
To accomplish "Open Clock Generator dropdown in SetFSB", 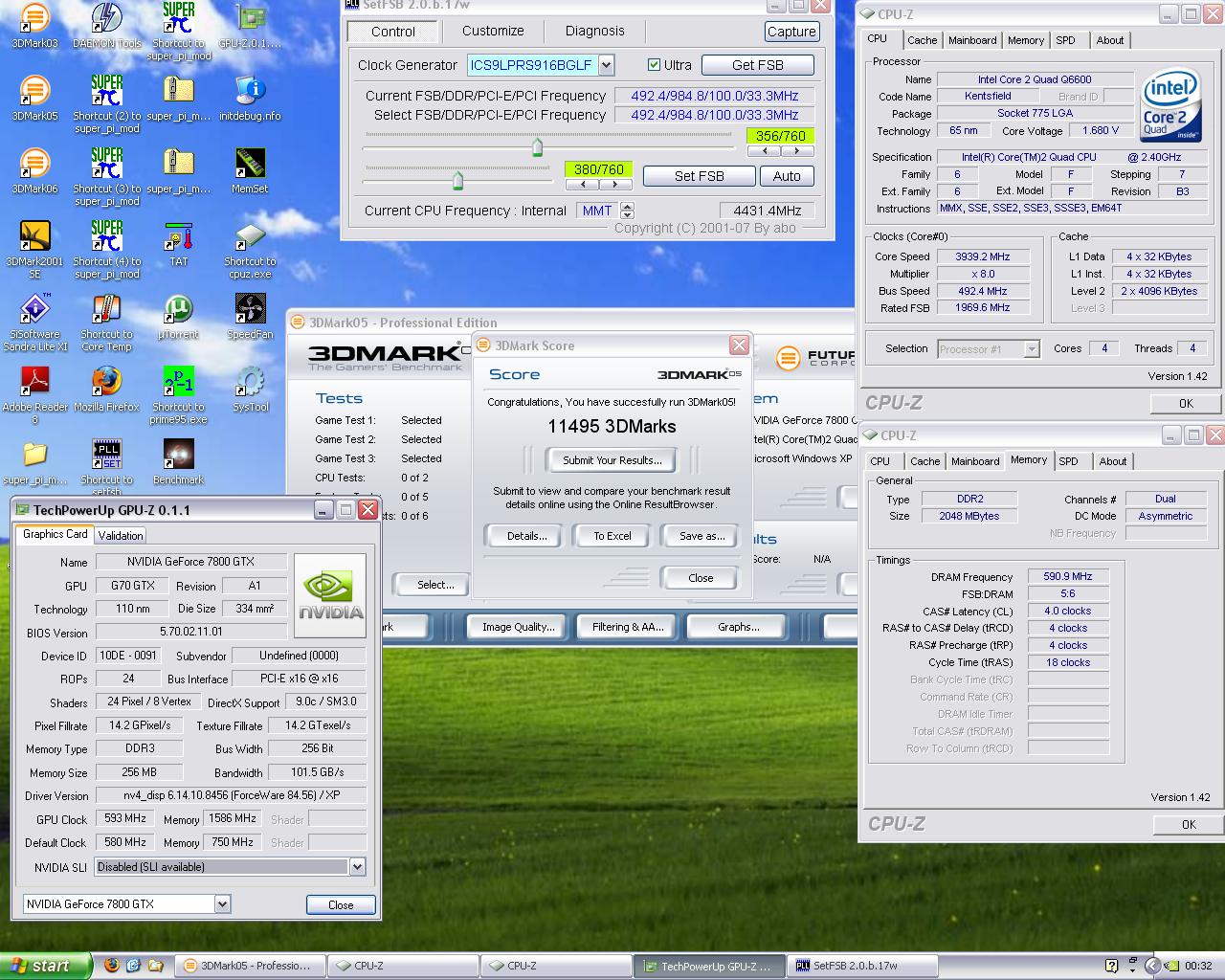I will pos(607,65).
